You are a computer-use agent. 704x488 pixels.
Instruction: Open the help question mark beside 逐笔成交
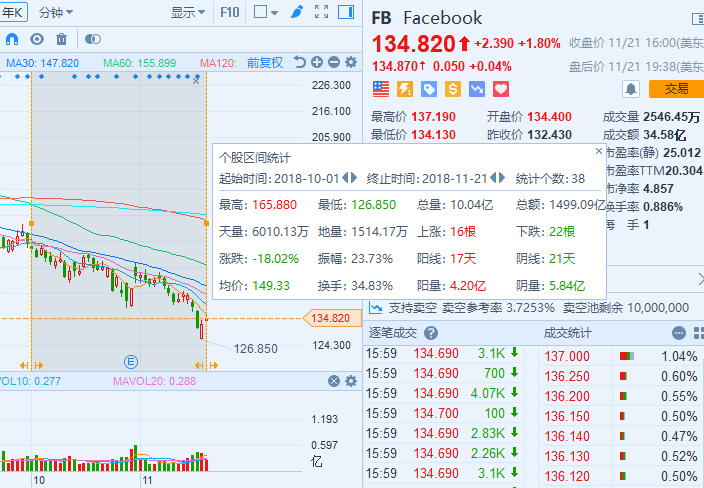[431, 333]
